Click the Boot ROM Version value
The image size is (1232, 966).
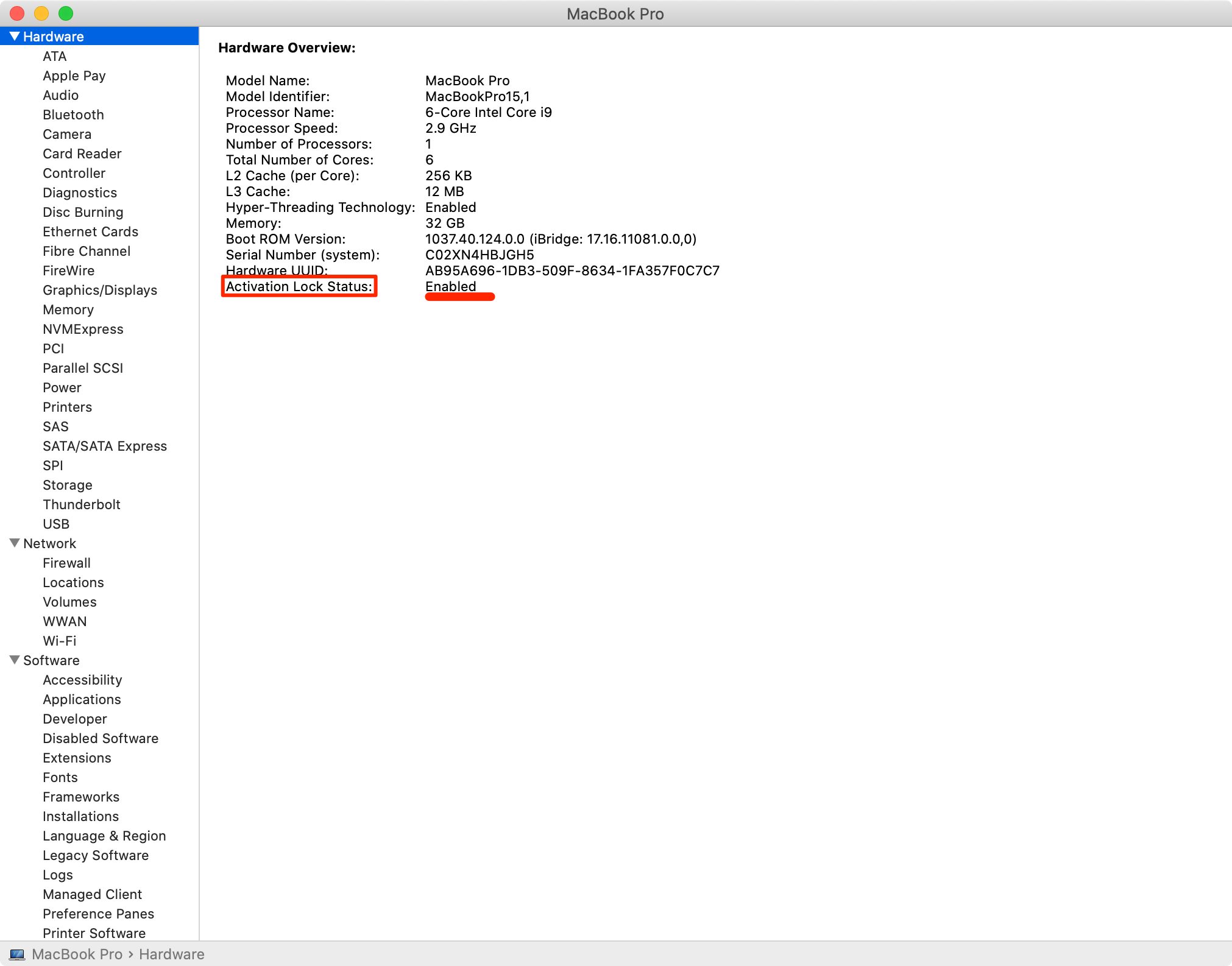coord(561,239)
